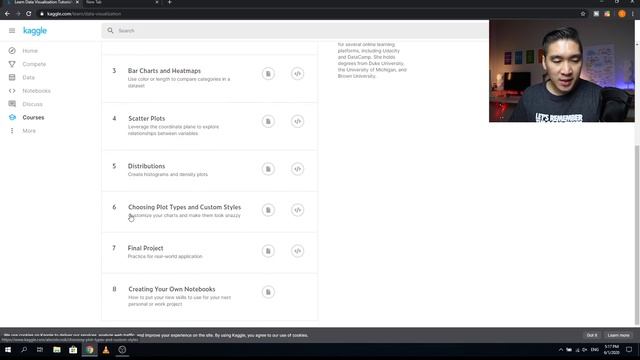Screen dimensions: 640x360
Task: Open Scatter Plots tutorial icon
Action: pyautogui.click(x=268, y=121)
